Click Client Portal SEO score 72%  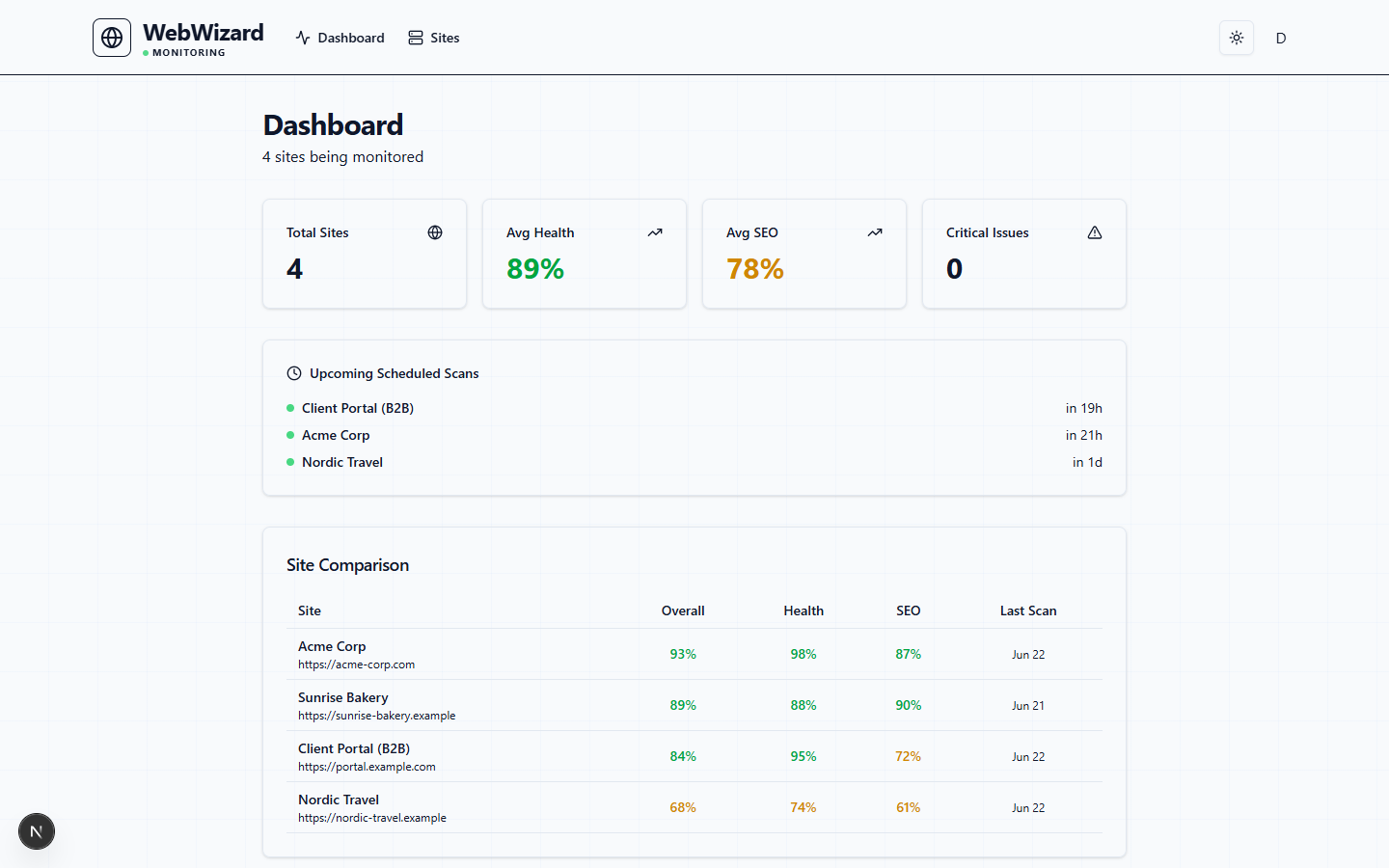click(909, 756)
